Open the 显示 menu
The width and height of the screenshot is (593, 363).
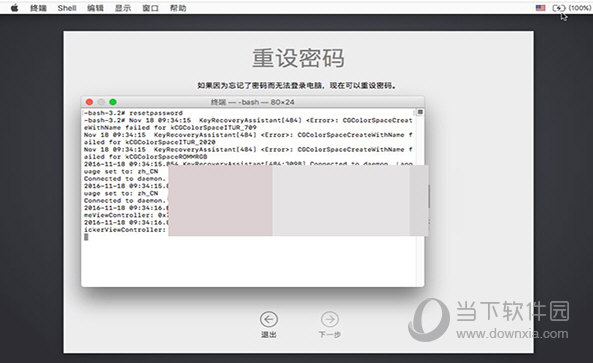coord(123,8)
